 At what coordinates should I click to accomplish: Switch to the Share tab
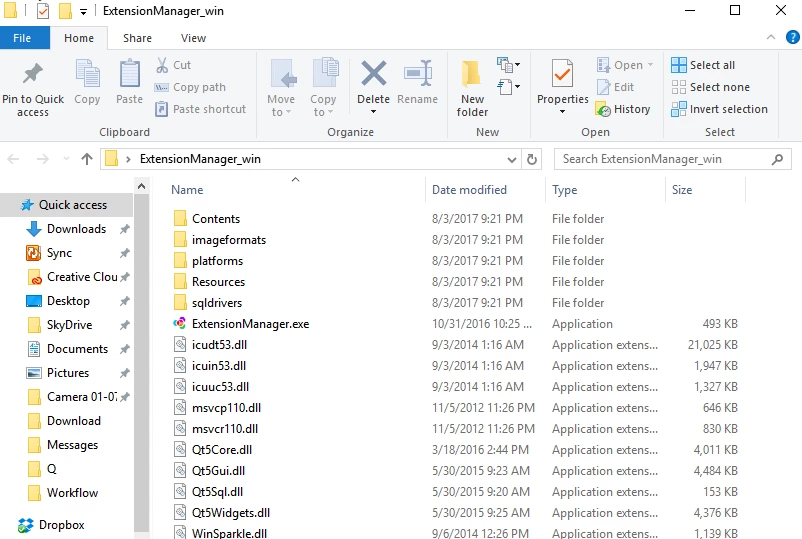click(137, 38)
